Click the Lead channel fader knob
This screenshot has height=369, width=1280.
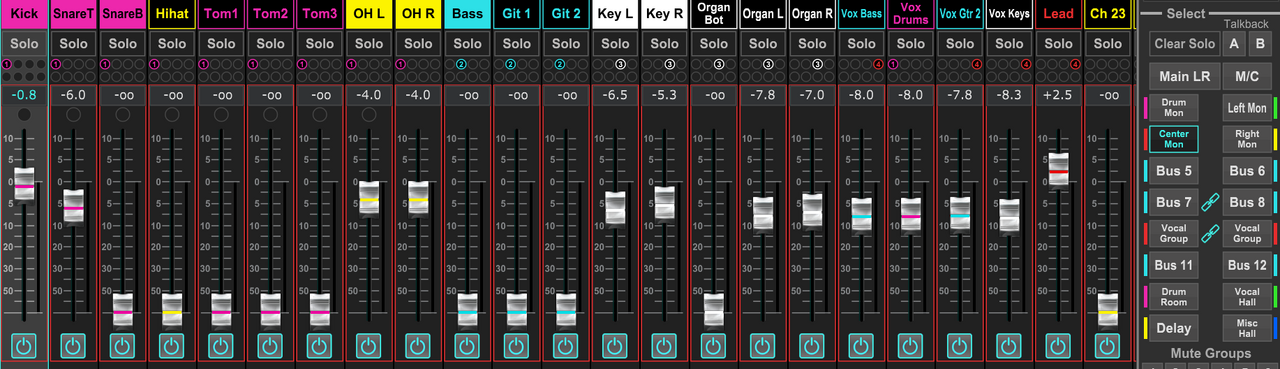(x=1059, y=170)
